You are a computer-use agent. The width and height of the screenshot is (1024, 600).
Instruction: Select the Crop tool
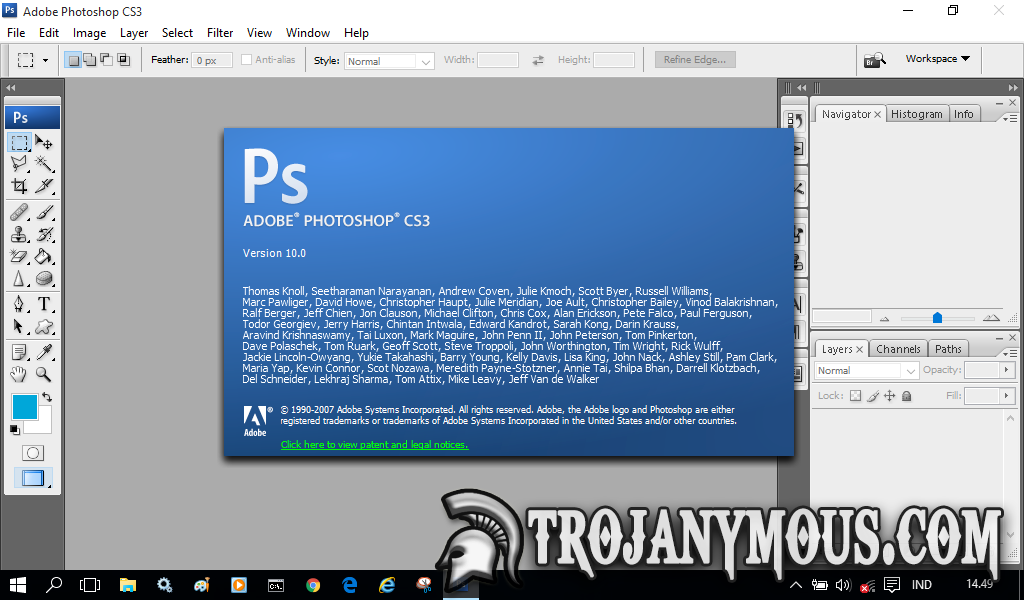click(19, 186)
